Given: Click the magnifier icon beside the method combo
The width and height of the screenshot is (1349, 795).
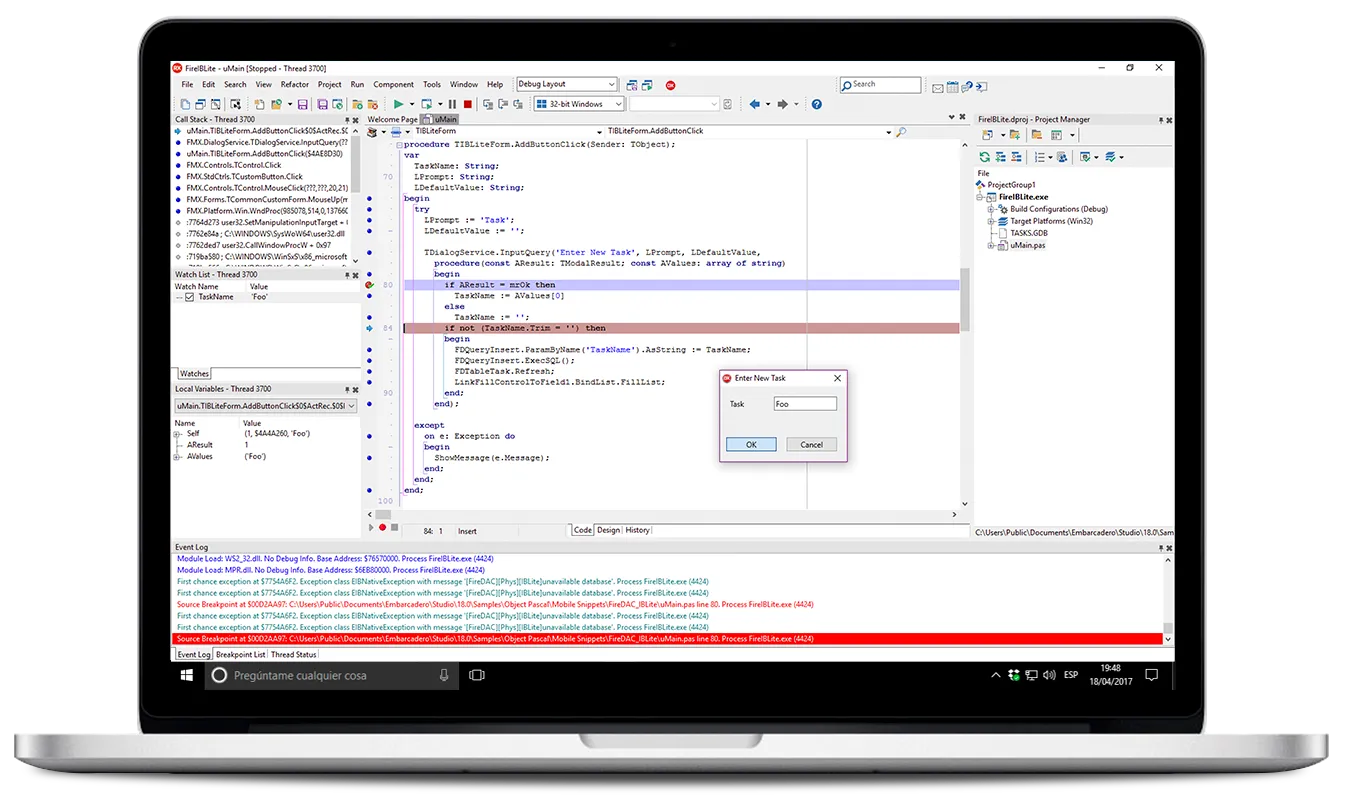Looking at the screenshot, I should coord(901,132).
